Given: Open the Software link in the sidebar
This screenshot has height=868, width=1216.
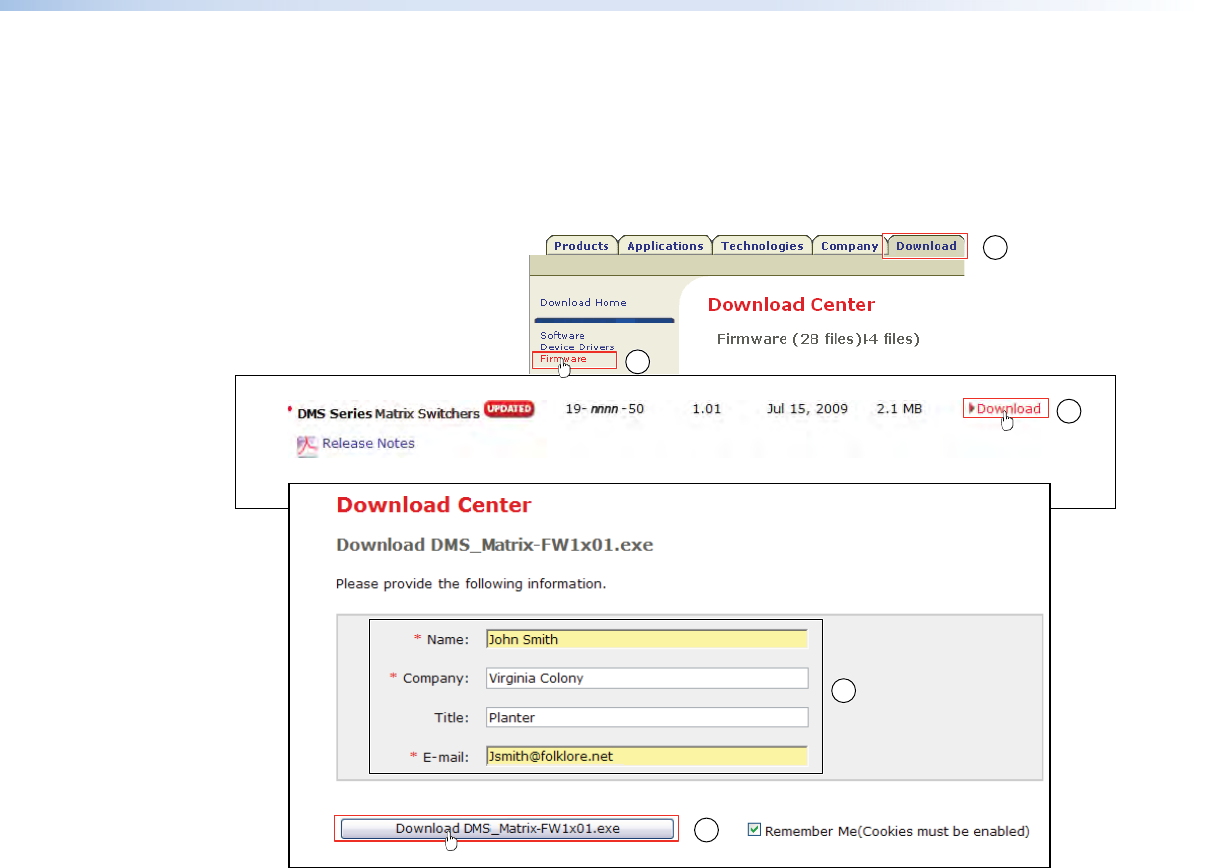Looking at the screenshot, I should [562, 336].
